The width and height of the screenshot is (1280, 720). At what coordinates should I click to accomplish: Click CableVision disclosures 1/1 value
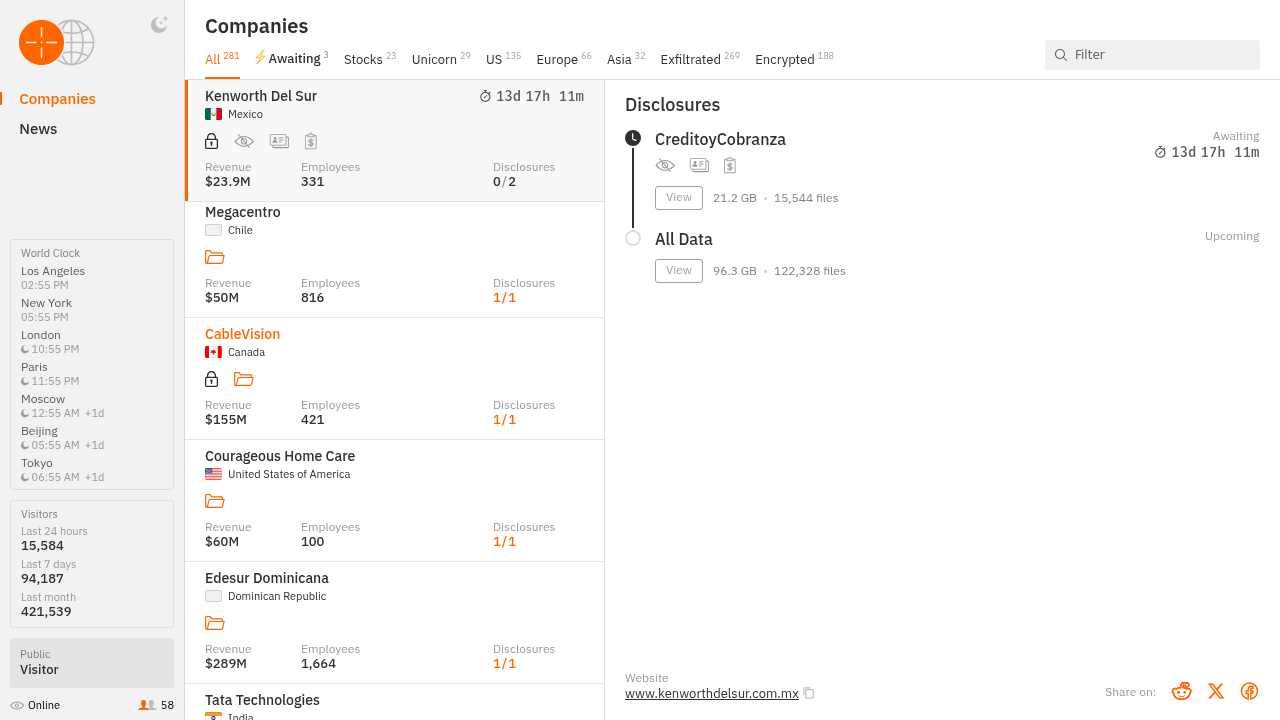coord(504,419)
